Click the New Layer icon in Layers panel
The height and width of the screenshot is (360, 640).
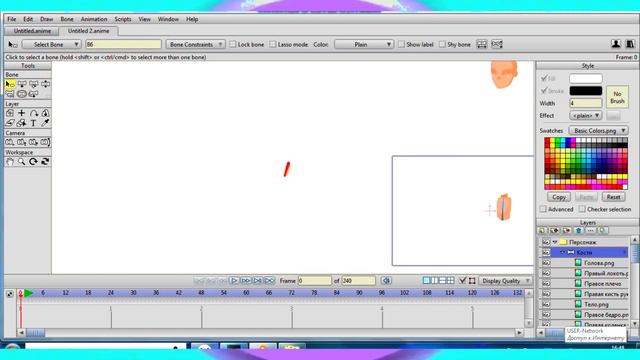[542, 231]
